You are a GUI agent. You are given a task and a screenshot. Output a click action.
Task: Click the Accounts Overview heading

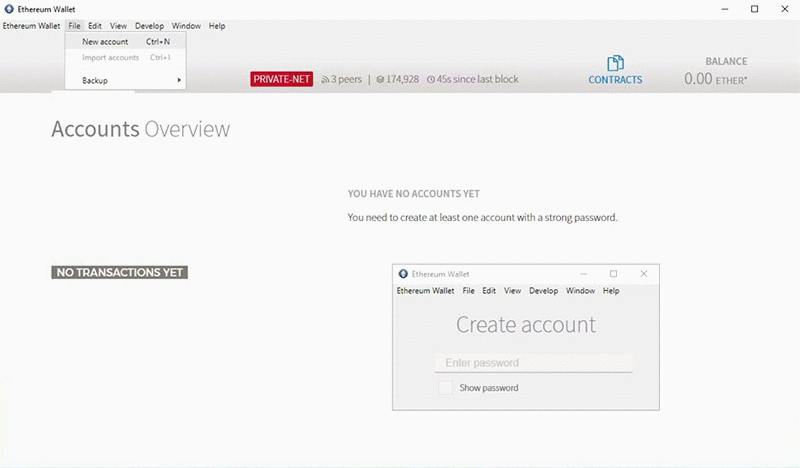(x=140, y=129)
